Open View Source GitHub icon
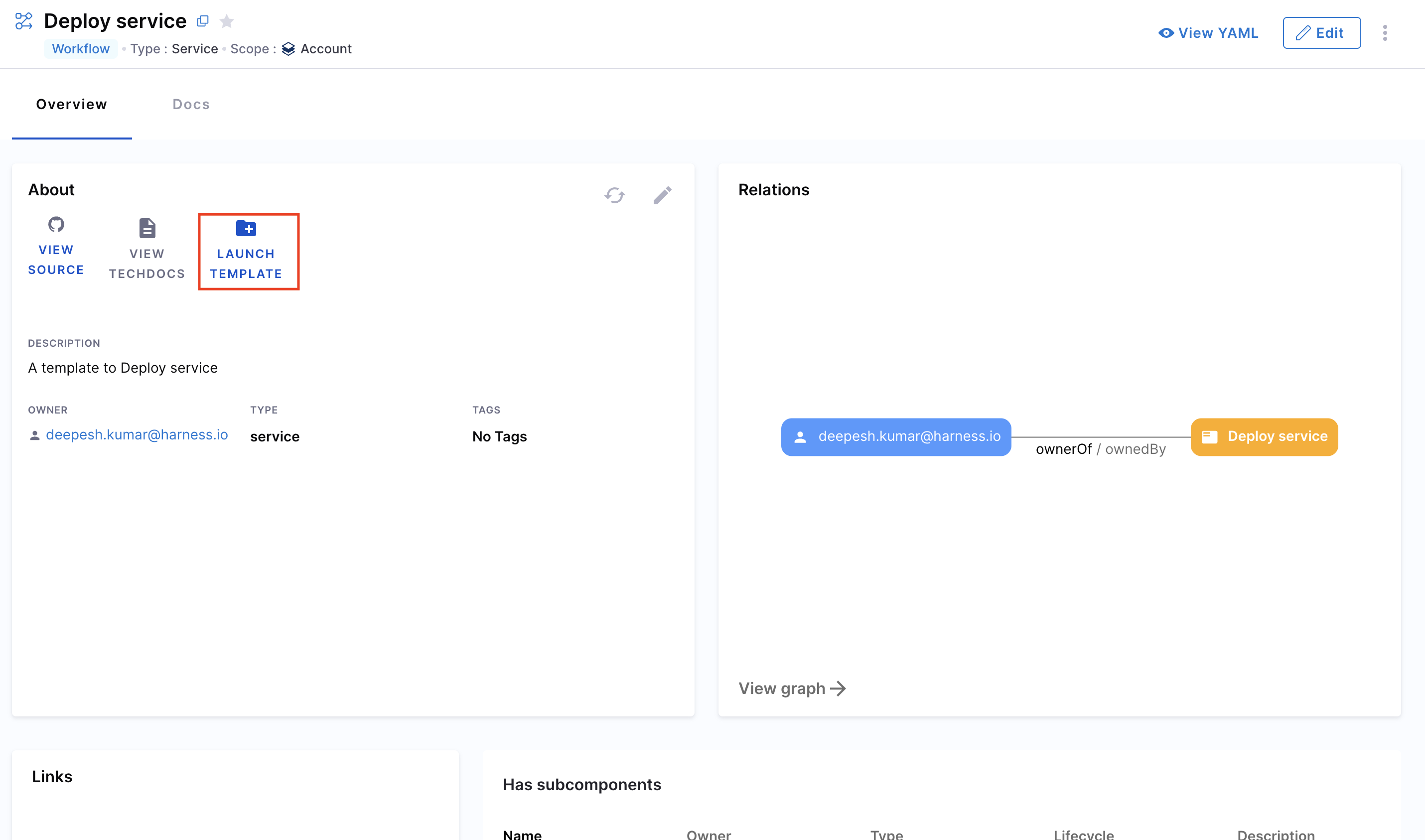This screenshot has height=840, width=1425. point(56,225)
